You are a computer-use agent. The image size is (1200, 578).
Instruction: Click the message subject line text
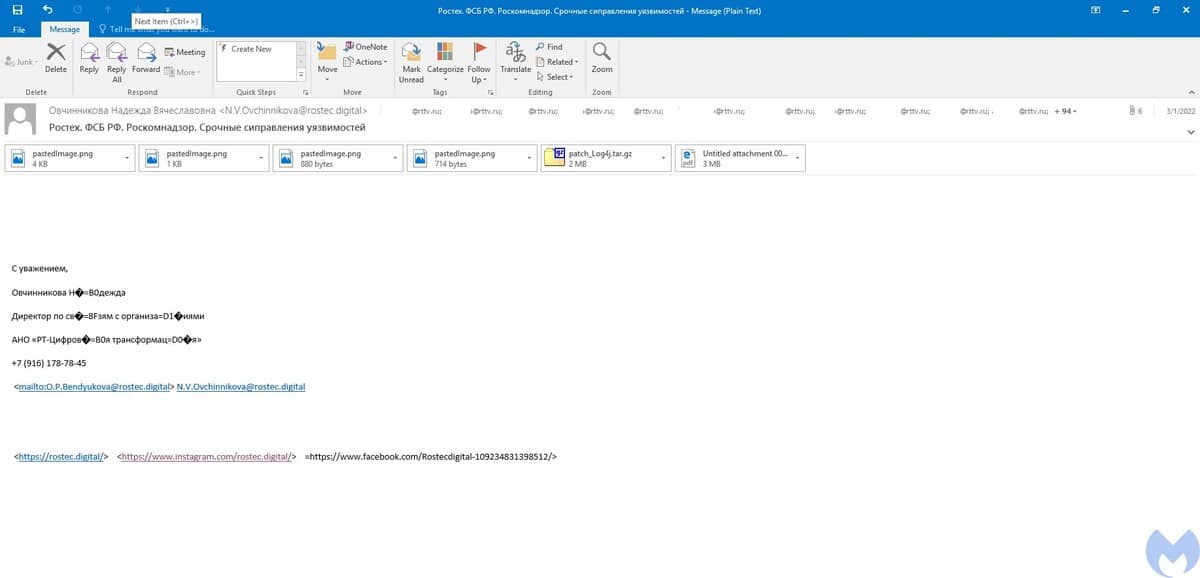[207, 128]
